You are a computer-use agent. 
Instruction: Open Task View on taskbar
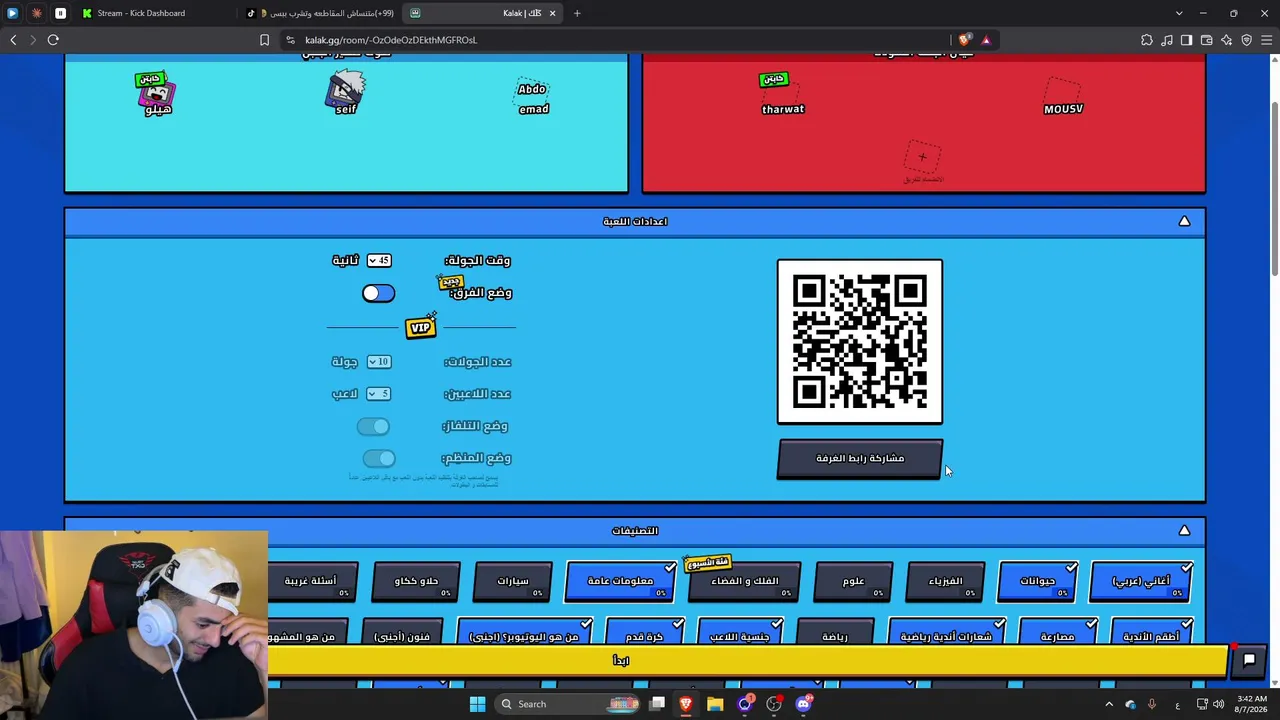657,704
